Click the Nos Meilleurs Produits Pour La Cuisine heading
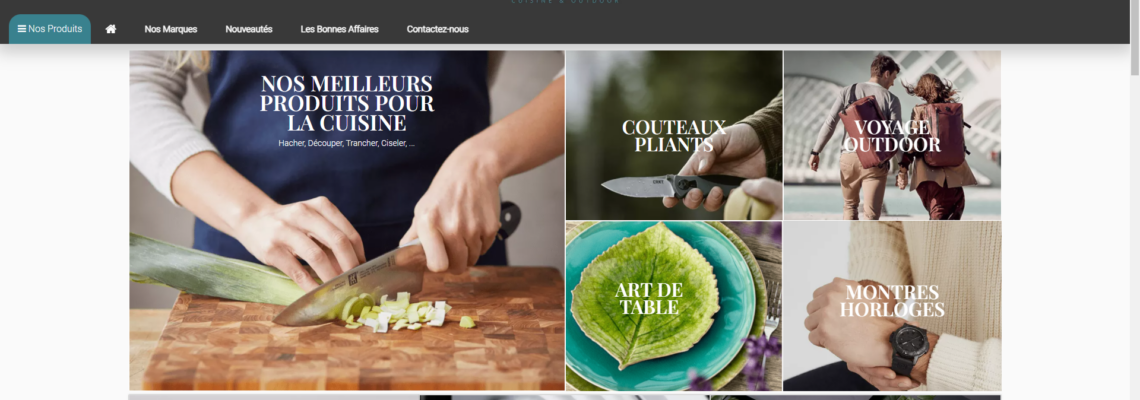The height and width of the screenshot is (400, 1140). click(347, 103)
